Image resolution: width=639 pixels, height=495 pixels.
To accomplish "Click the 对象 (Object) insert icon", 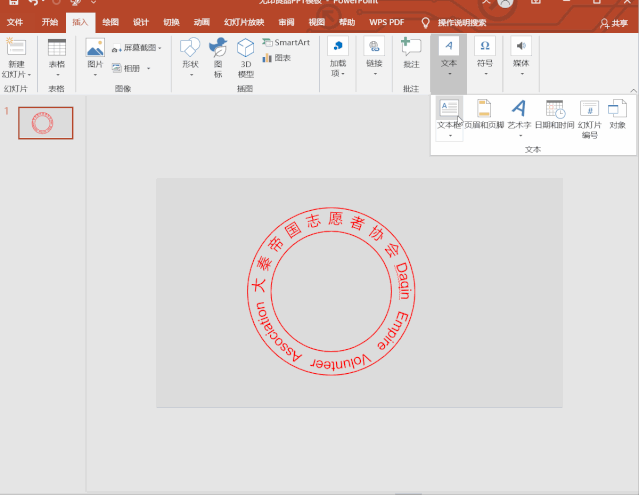I will click(618, 109).
